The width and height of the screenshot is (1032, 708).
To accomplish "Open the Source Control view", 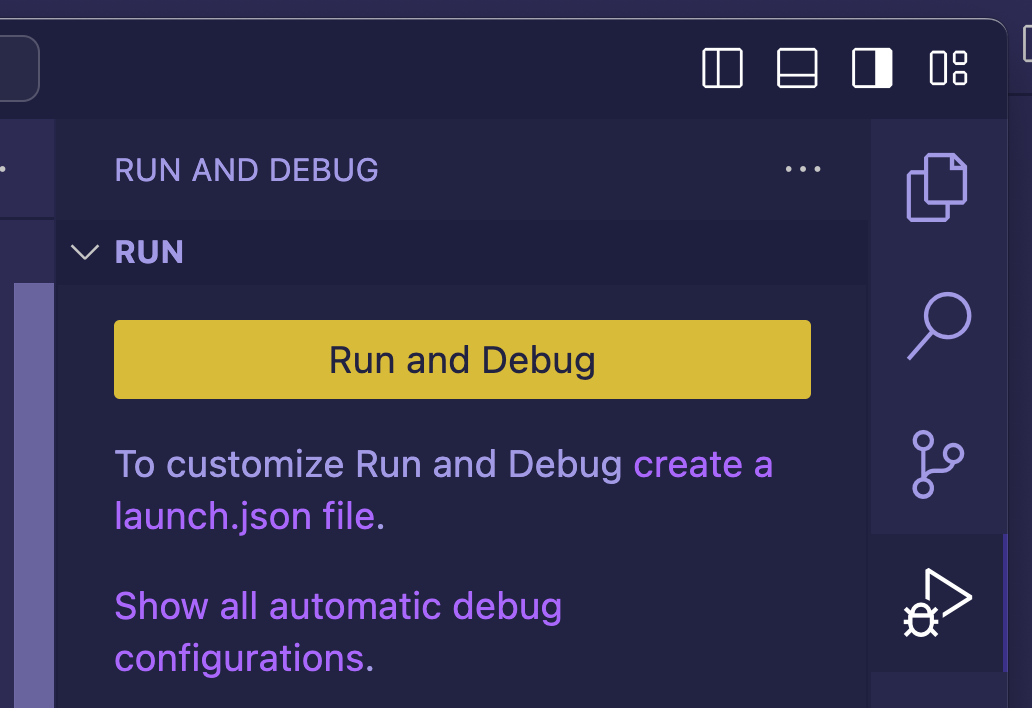I will (938, 462).
